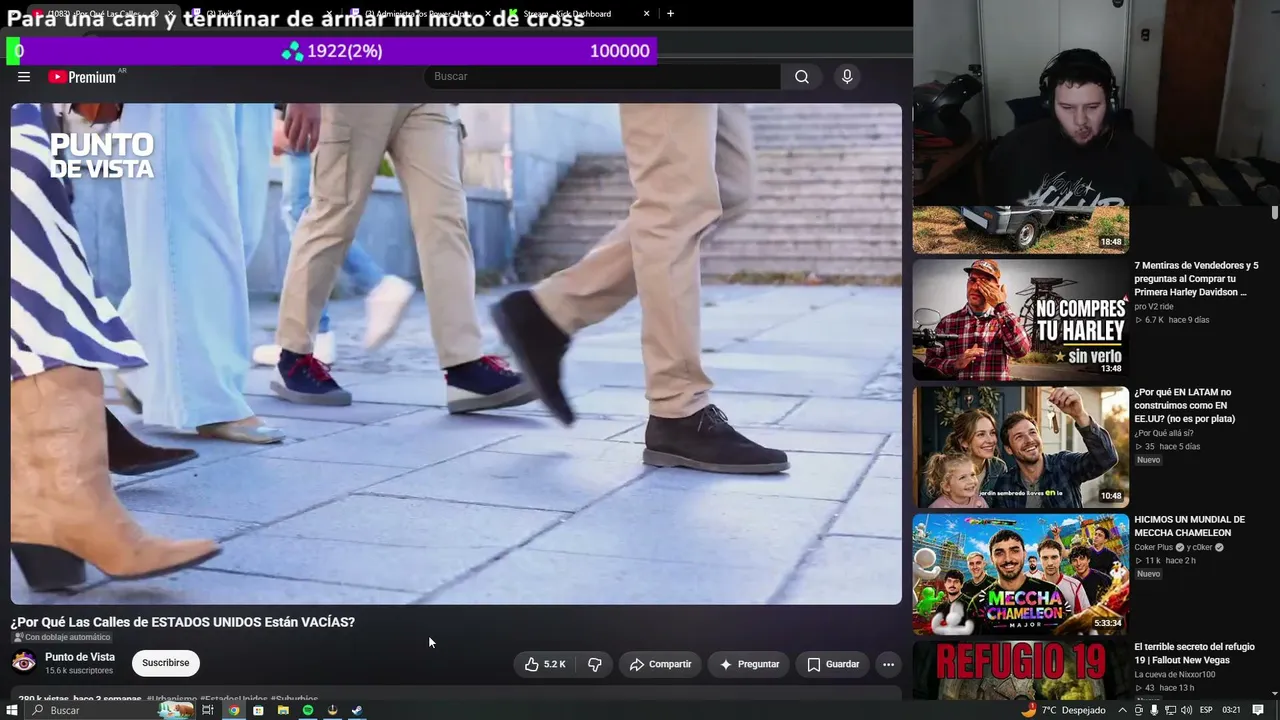Click the 'Con doblaje automático' label
Screen dimensions: 1280x720
[x=62, y=637]
